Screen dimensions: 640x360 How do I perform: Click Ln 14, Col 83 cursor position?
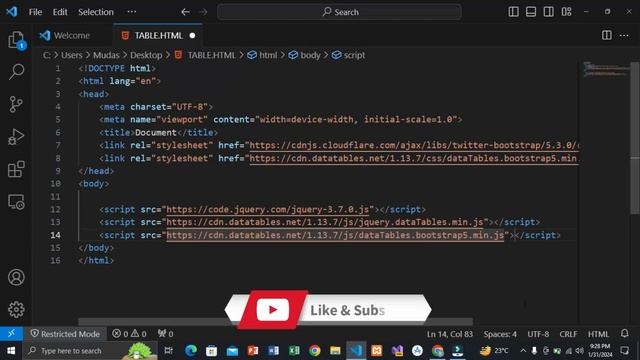[x=450, y=334]
